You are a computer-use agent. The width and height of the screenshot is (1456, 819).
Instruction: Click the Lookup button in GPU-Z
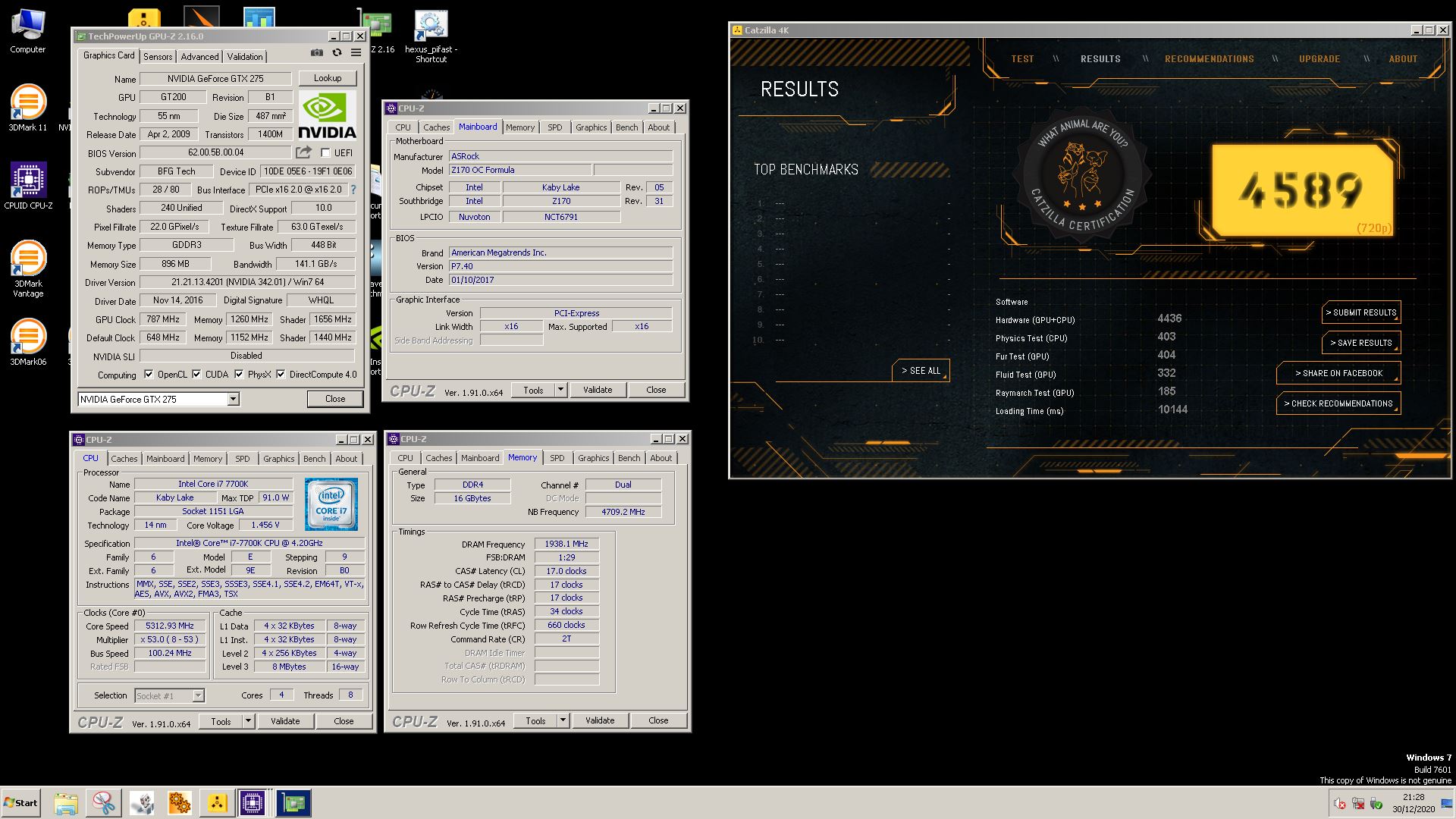(x=328, y=78)
